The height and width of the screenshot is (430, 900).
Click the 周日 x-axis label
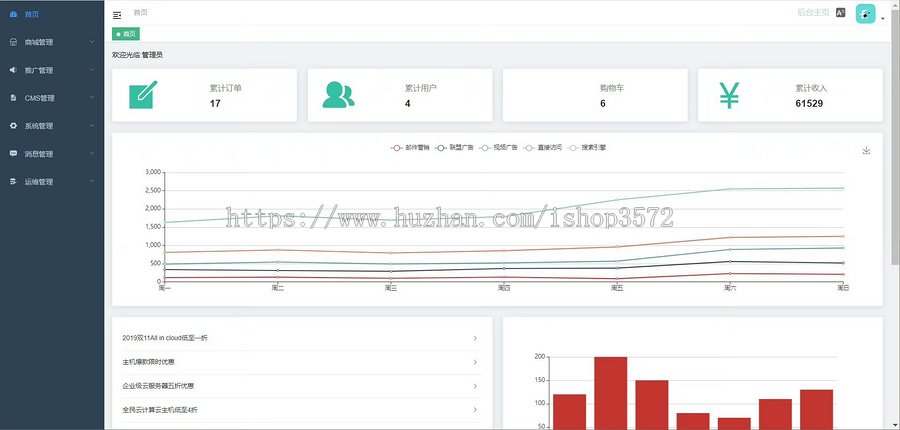point(843,289)
